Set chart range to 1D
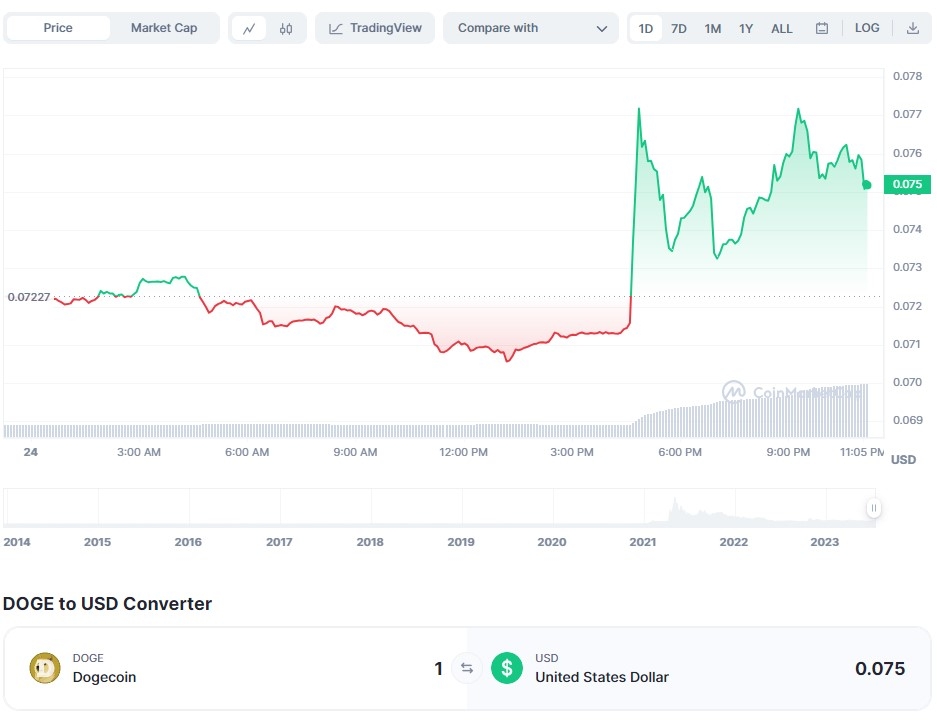The width and height of the screenshot is (937, 722). click(645, 28)
